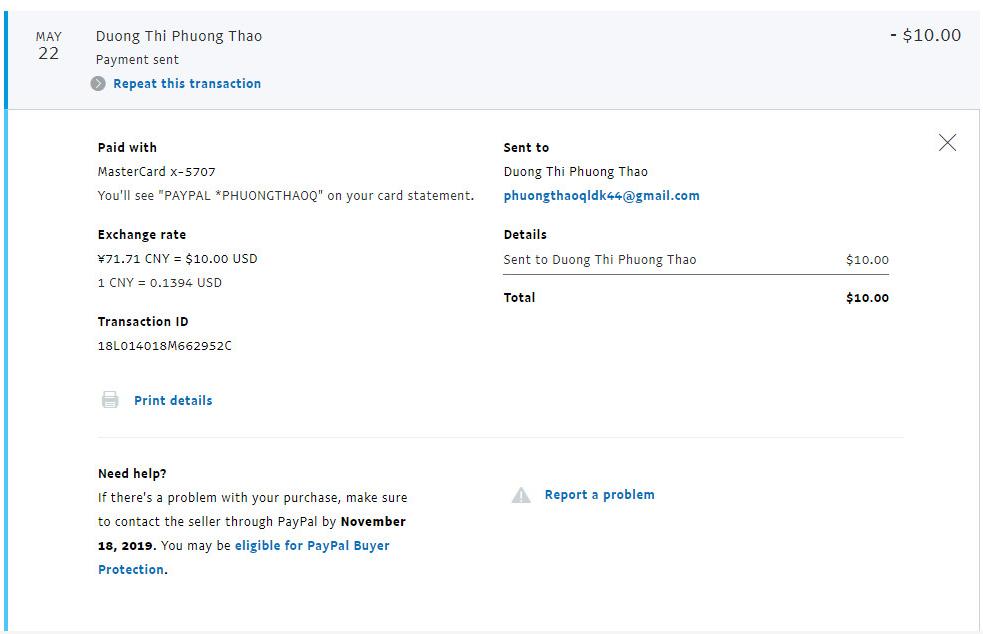Click the Total $10.00 bold amount
The height and width of the screenshot is (634, 983).
[x=867, y=297]
